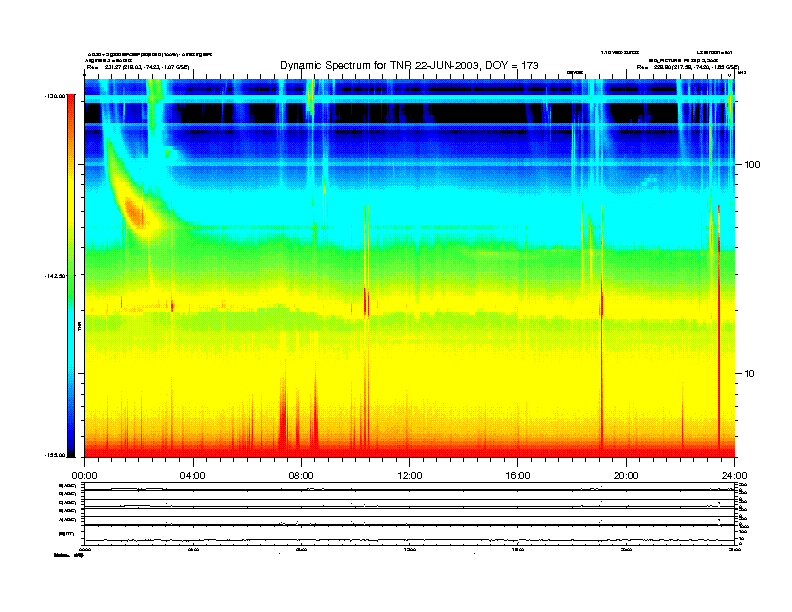This screenshot has height=612, width=792.
Task: Click the top-right Rs position coordinates text
Action: coord(687,67)
